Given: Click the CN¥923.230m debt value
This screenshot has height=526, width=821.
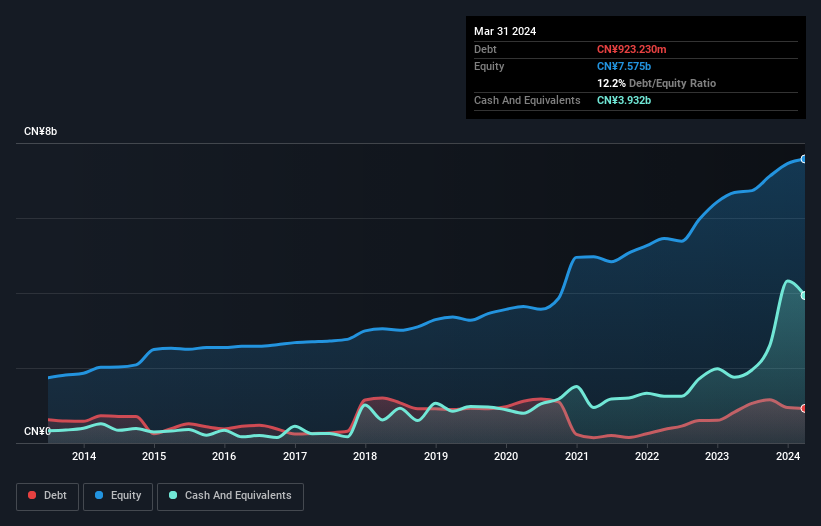Looking at the screenshot, I should [631, 49].
